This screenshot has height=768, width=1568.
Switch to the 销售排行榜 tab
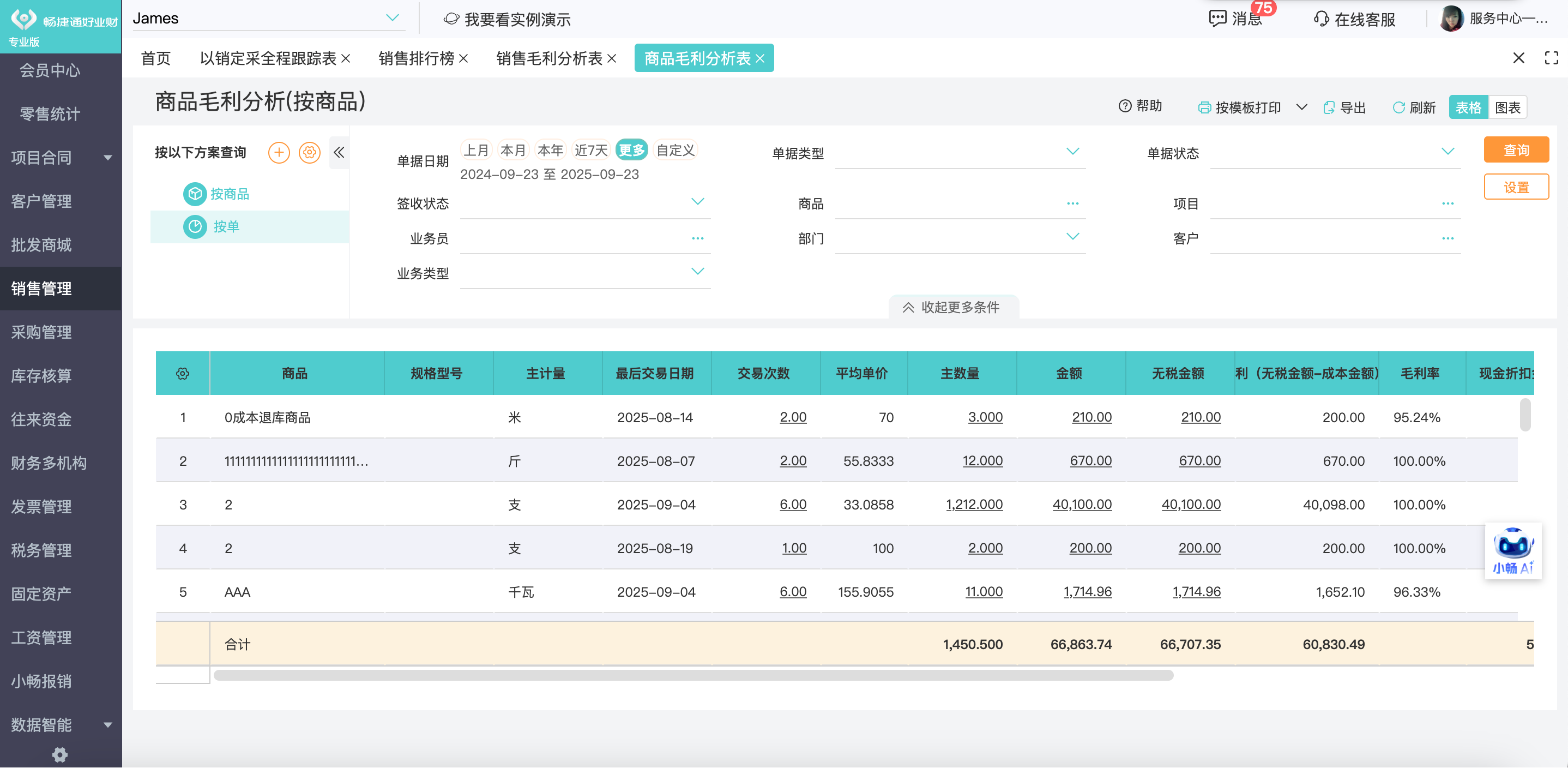click(417, 58)
